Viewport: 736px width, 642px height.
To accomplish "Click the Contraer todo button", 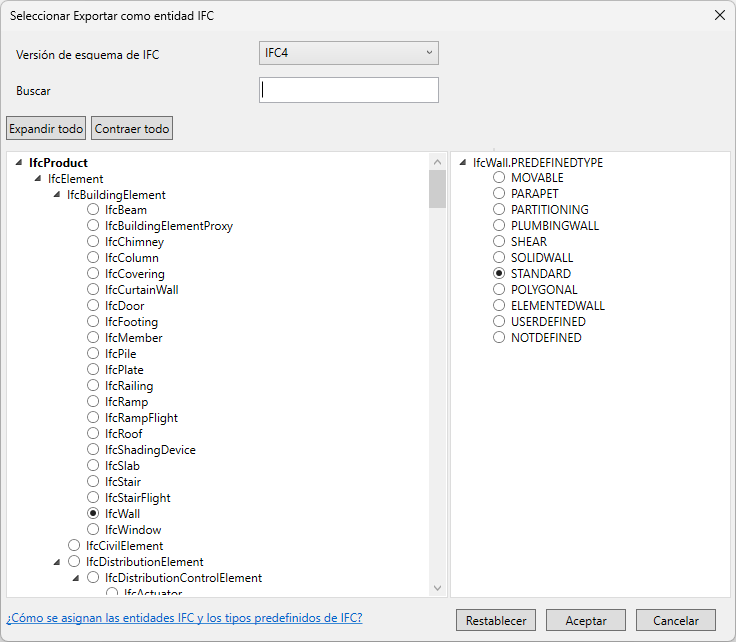I will (x=132, y=129).
